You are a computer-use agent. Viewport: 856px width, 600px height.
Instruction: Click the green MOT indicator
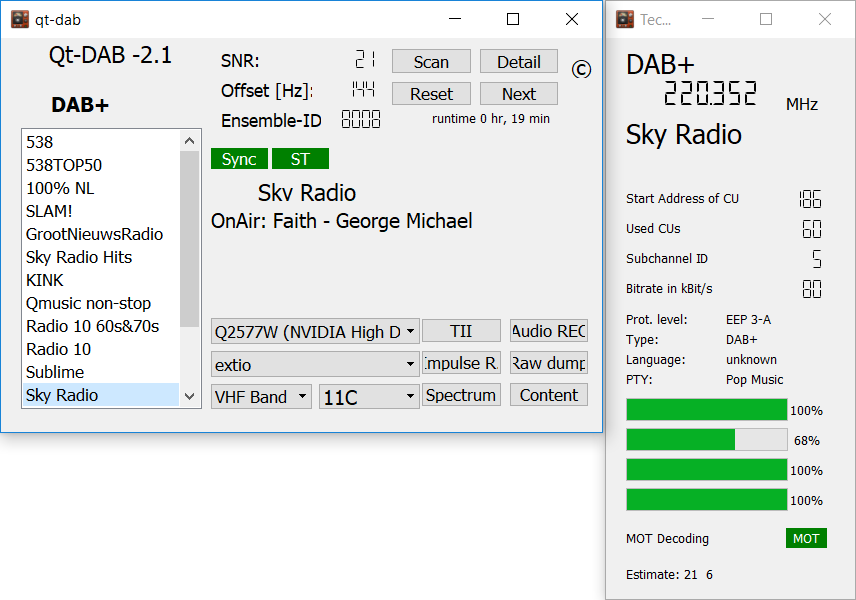806,538
